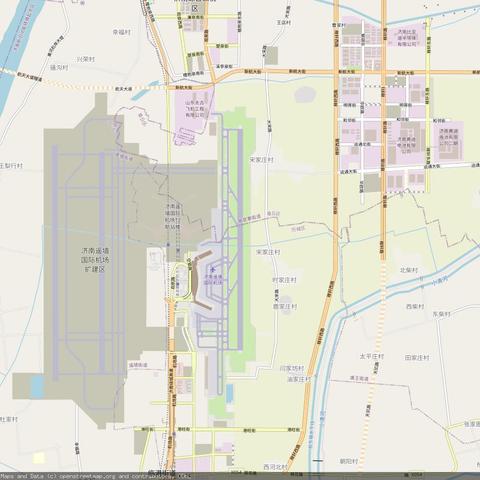Image resolution: width=480 pixels, height=480 pixels.
Task: Select the '济南遥墙国际机场扩建区' expansion area label
Action: click(x=96, y=260)
